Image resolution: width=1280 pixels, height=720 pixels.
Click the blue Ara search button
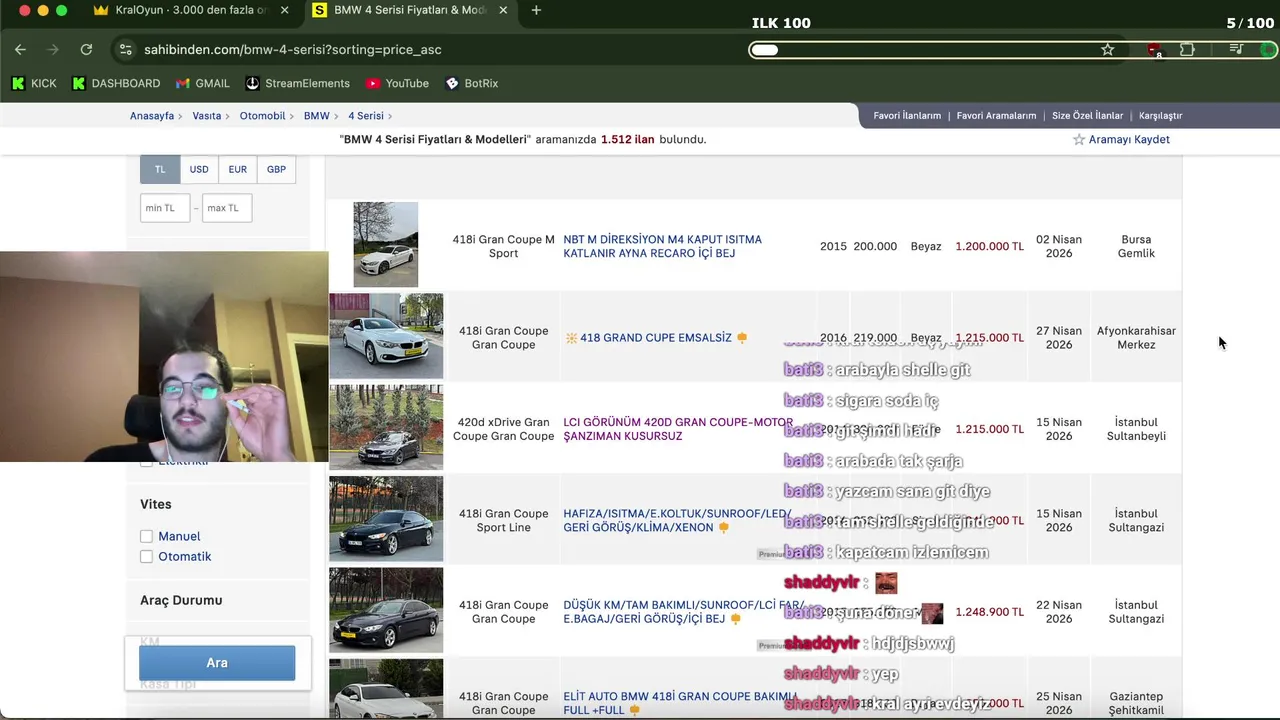[217, 663]
